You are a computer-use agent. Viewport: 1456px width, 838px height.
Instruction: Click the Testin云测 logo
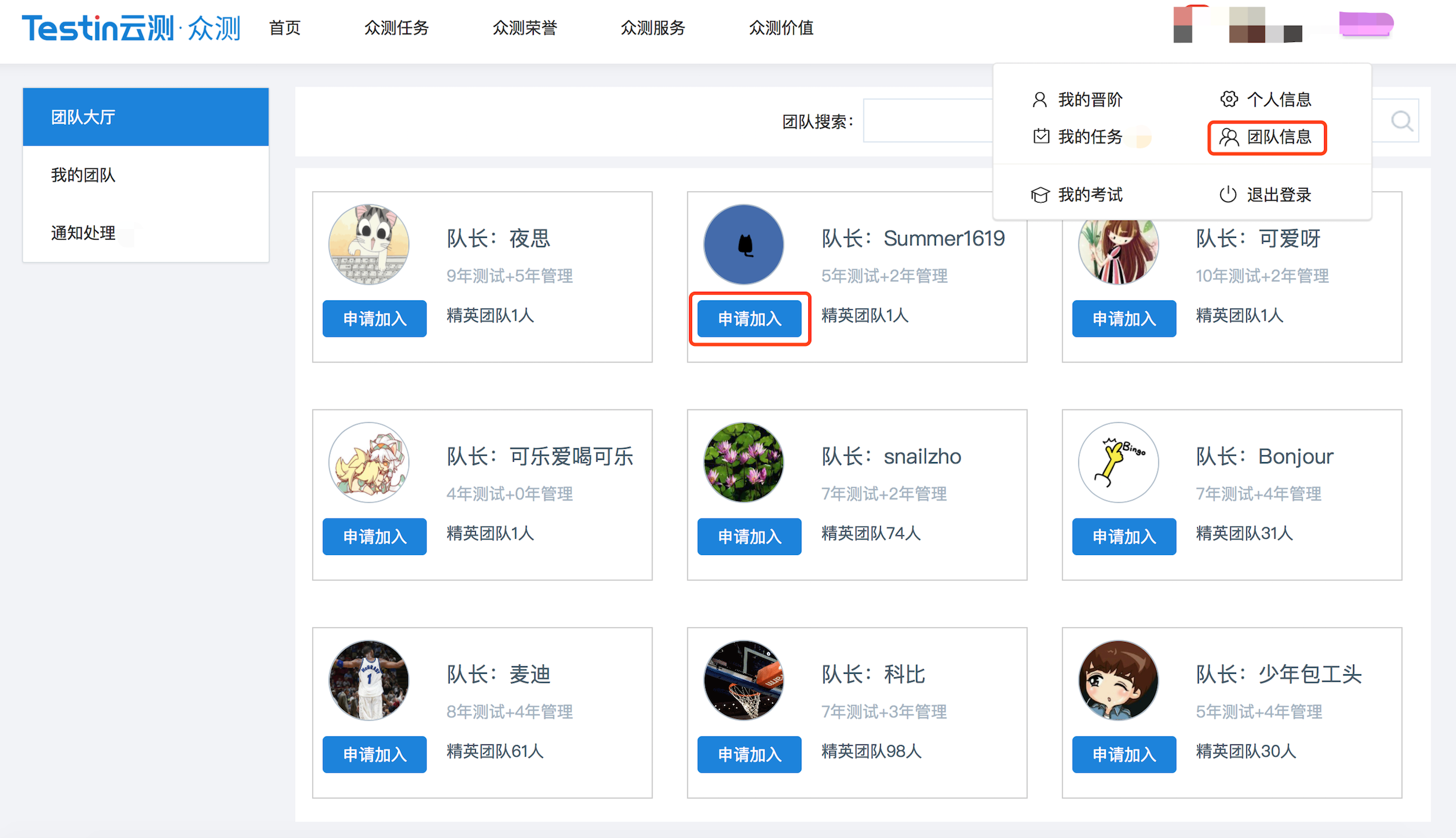(x=131, y=28)
